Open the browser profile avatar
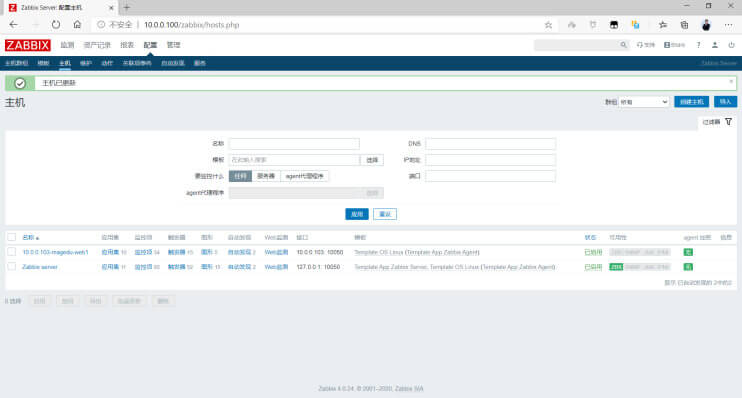 [706, 25]
